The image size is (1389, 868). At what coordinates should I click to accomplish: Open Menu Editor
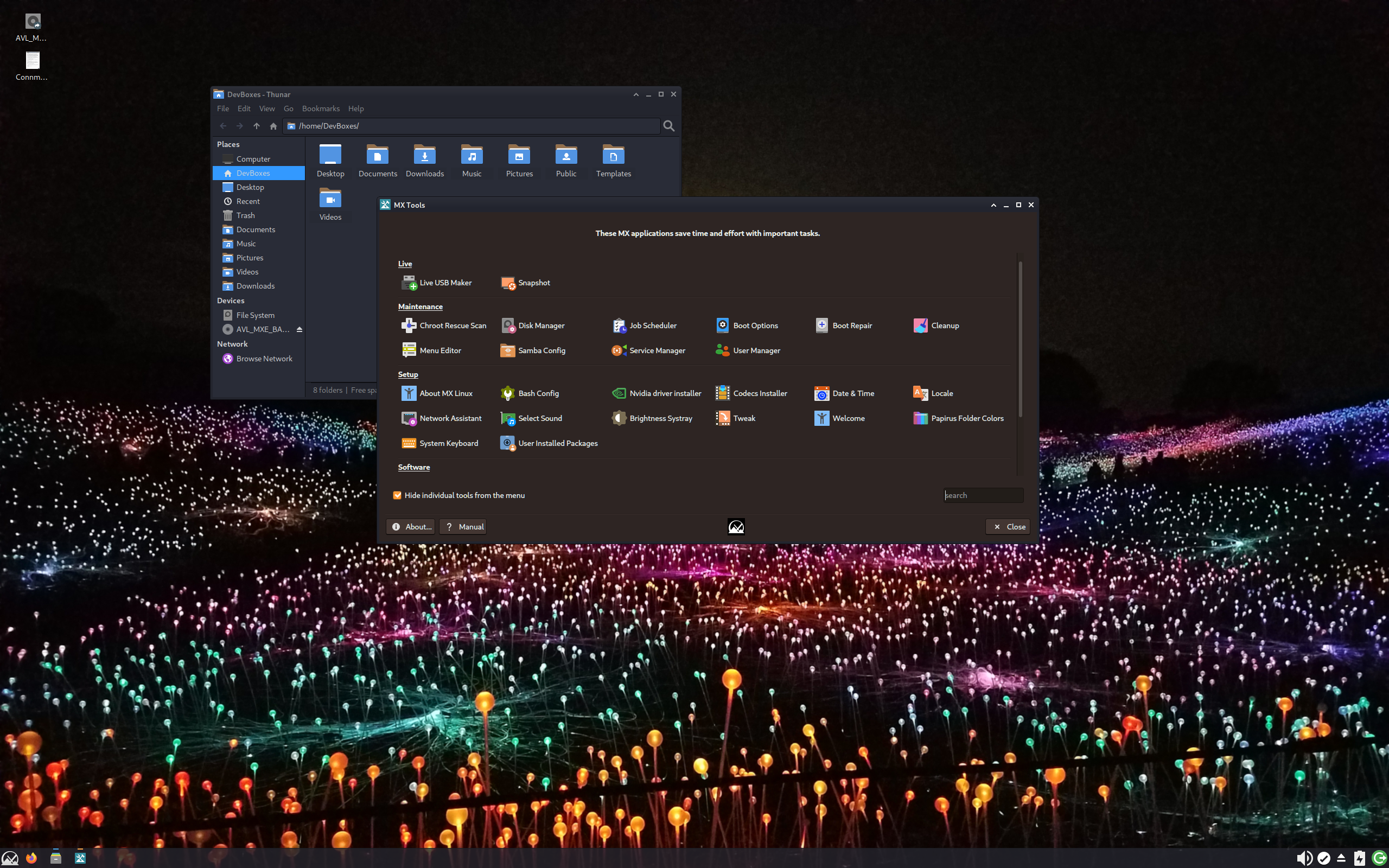431,350
